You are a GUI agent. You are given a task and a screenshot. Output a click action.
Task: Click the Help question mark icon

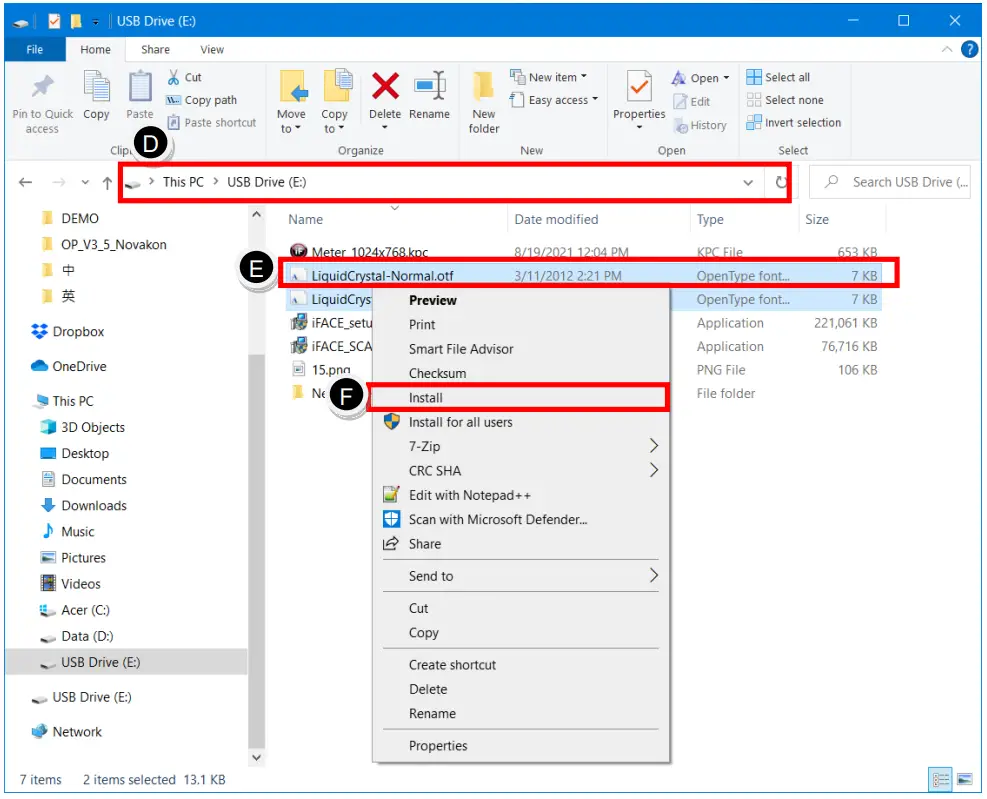click(x=969, y=49)
